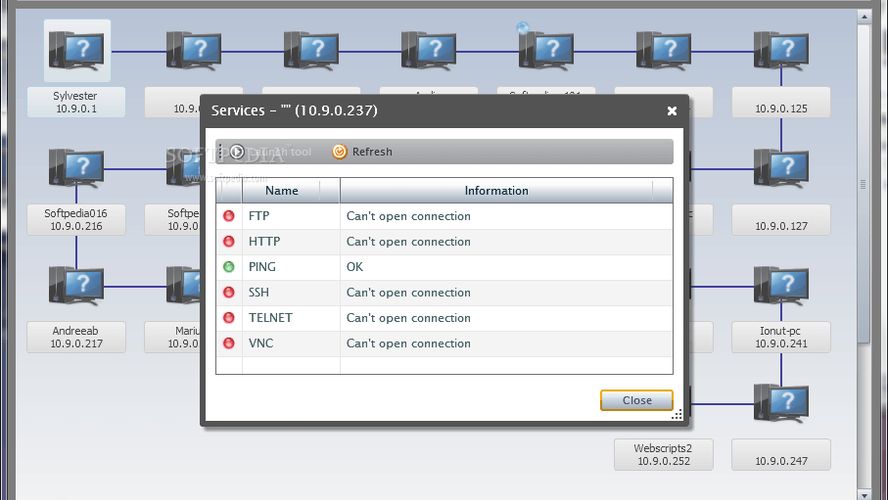Click the 10.9.0.247 label
Image resolution: width=888 pixels, height=500 pixels.
pyautogui.click(x=781, y=455)
